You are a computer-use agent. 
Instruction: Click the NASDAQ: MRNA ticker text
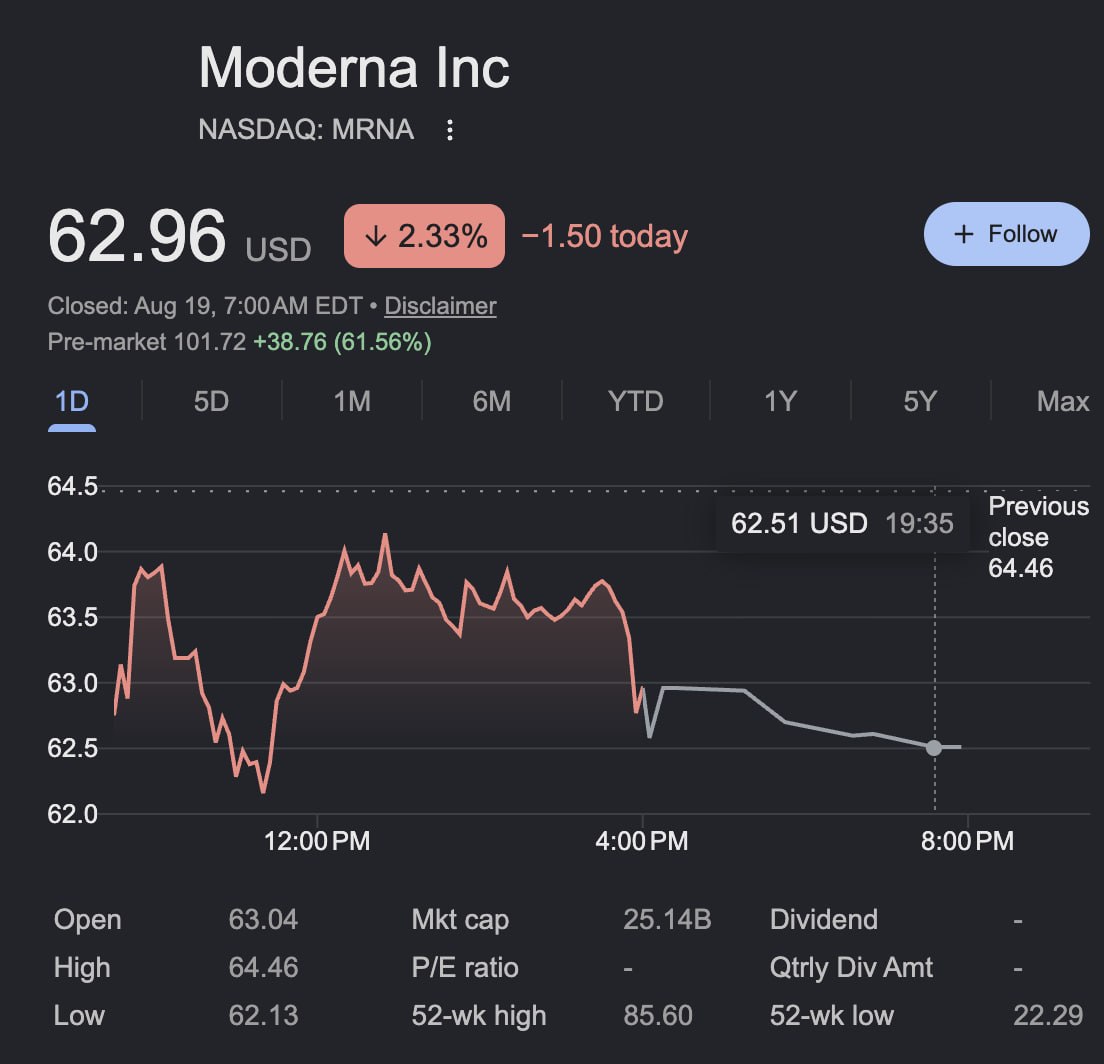[306, 130]
